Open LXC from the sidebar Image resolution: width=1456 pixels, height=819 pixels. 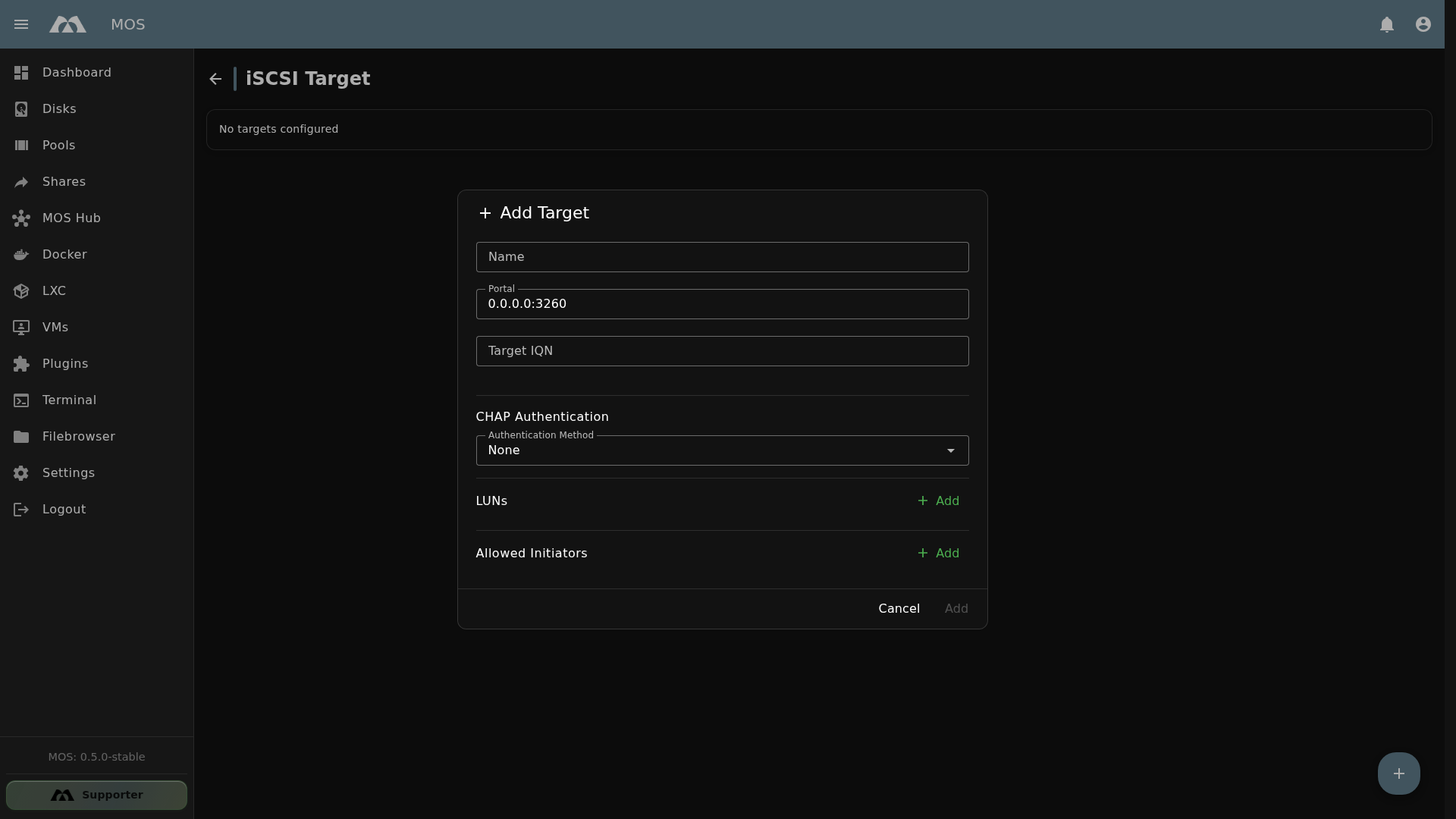(x=96, y=291)
